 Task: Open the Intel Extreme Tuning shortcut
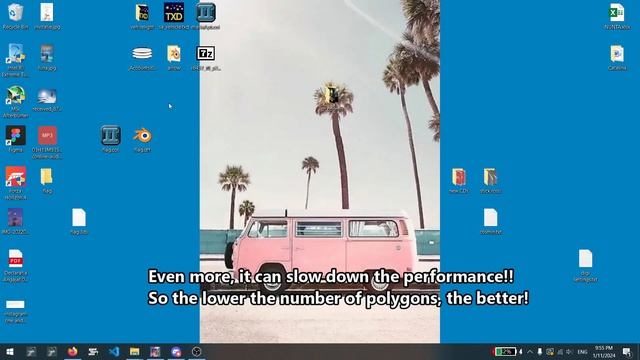[x=16, y=53]
